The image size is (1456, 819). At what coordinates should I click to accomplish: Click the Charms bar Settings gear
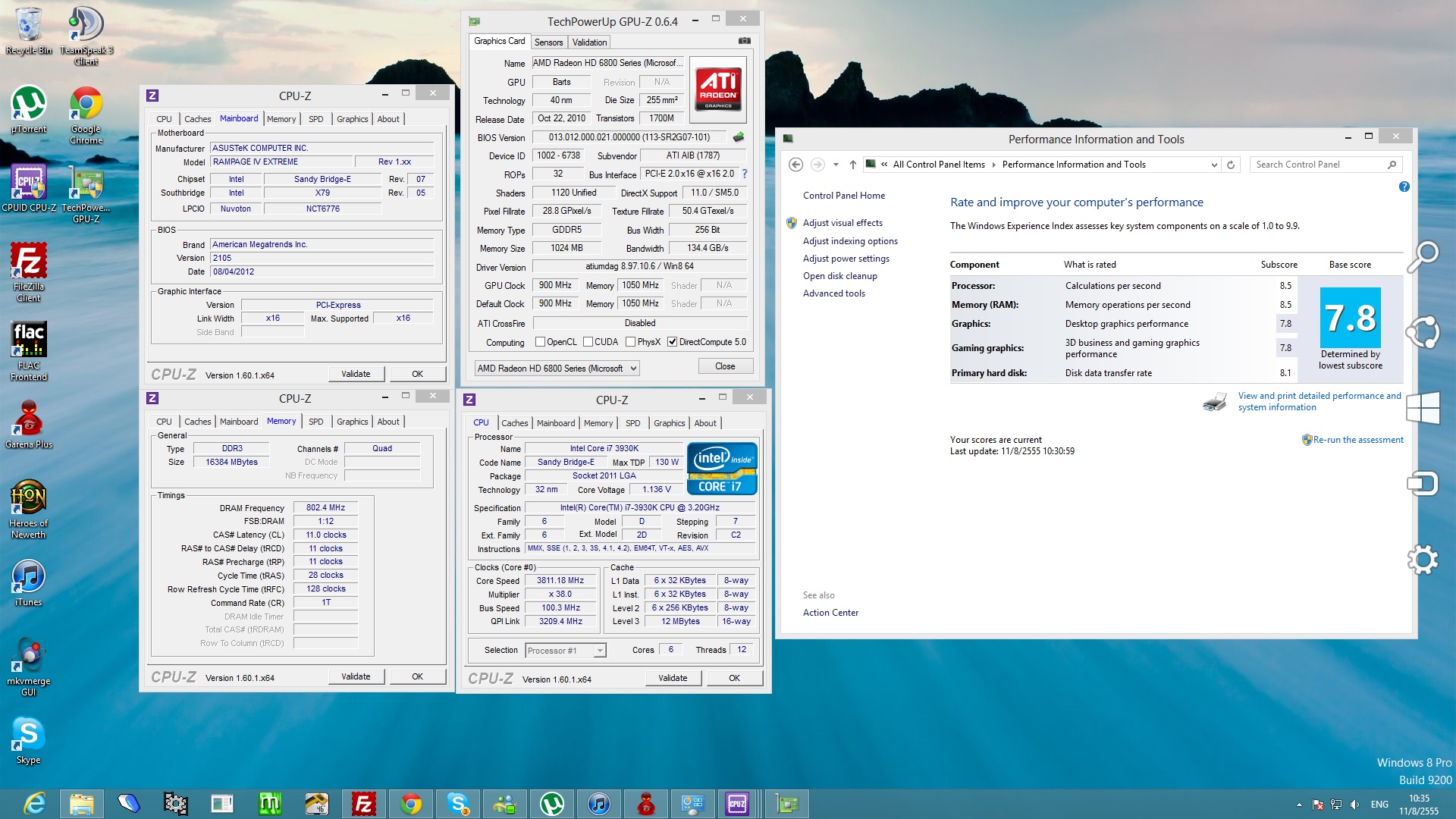(1423, 560)
